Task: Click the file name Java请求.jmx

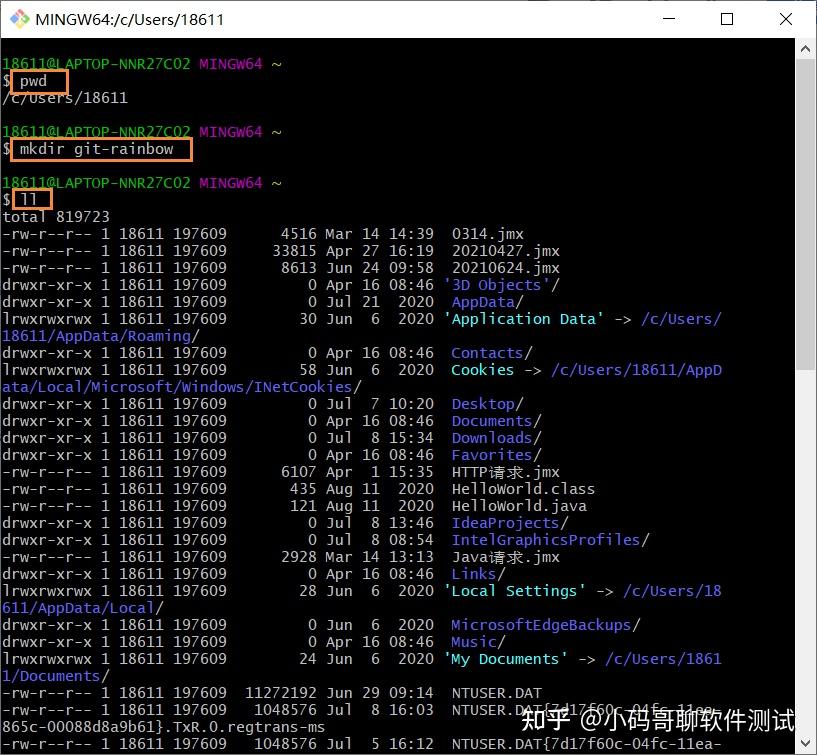Action: click(505, 557)
